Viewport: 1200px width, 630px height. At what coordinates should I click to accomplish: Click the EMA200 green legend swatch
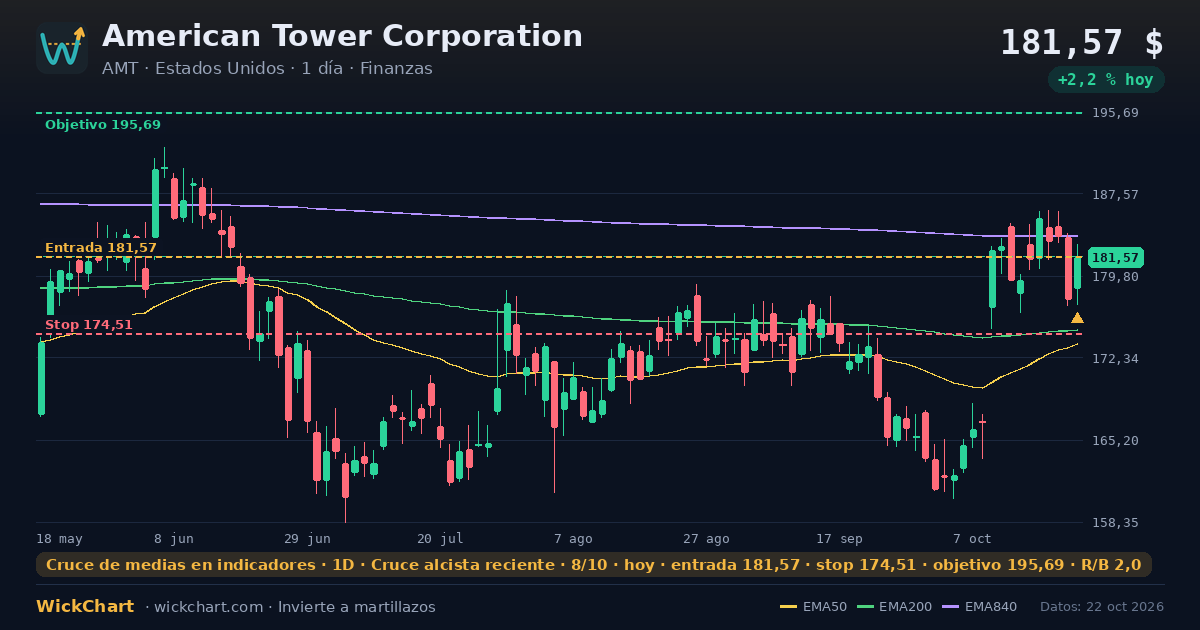click(x=865, y=607)
